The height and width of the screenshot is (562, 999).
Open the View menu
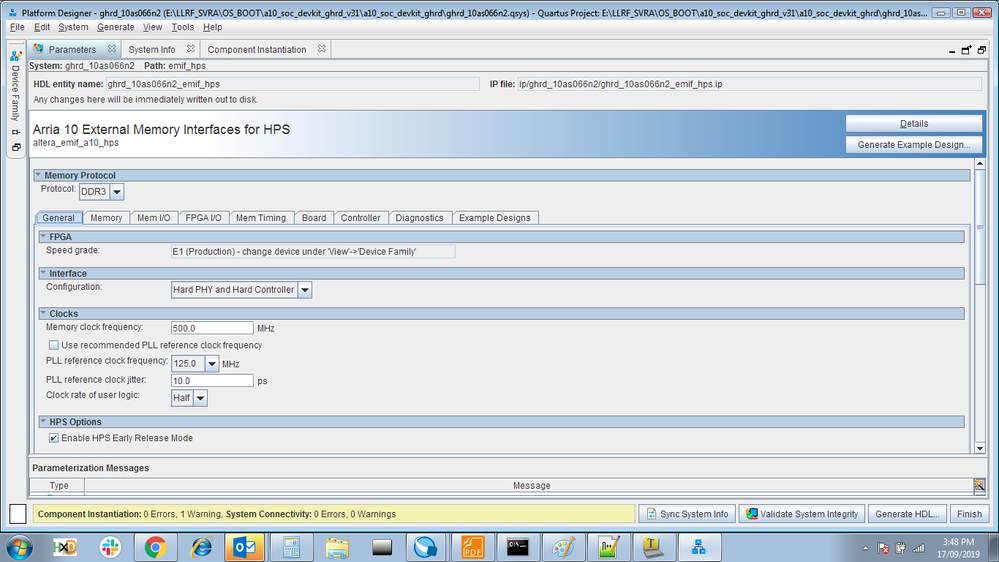pos(152,27)
